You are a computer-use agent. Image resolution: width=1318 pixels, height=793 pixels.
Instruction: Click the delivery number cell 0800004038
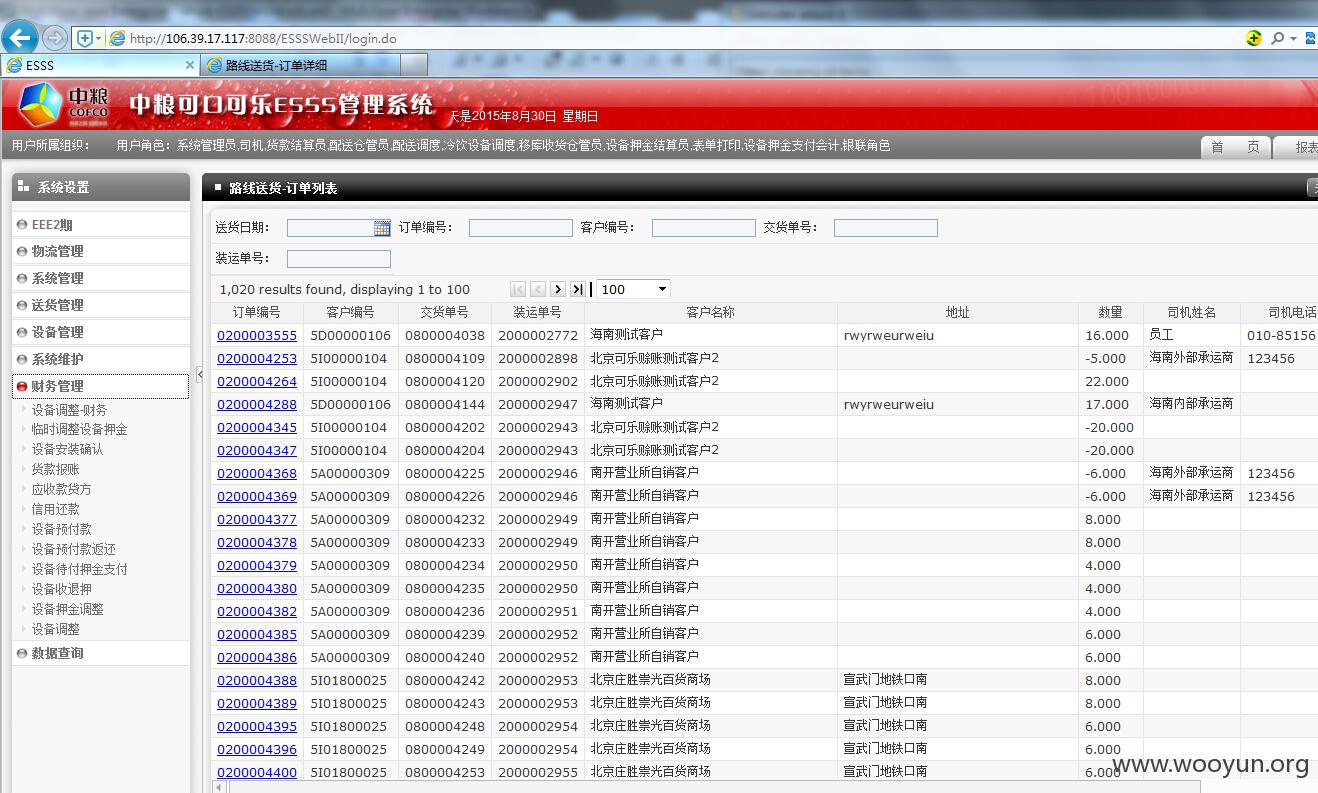445,335
